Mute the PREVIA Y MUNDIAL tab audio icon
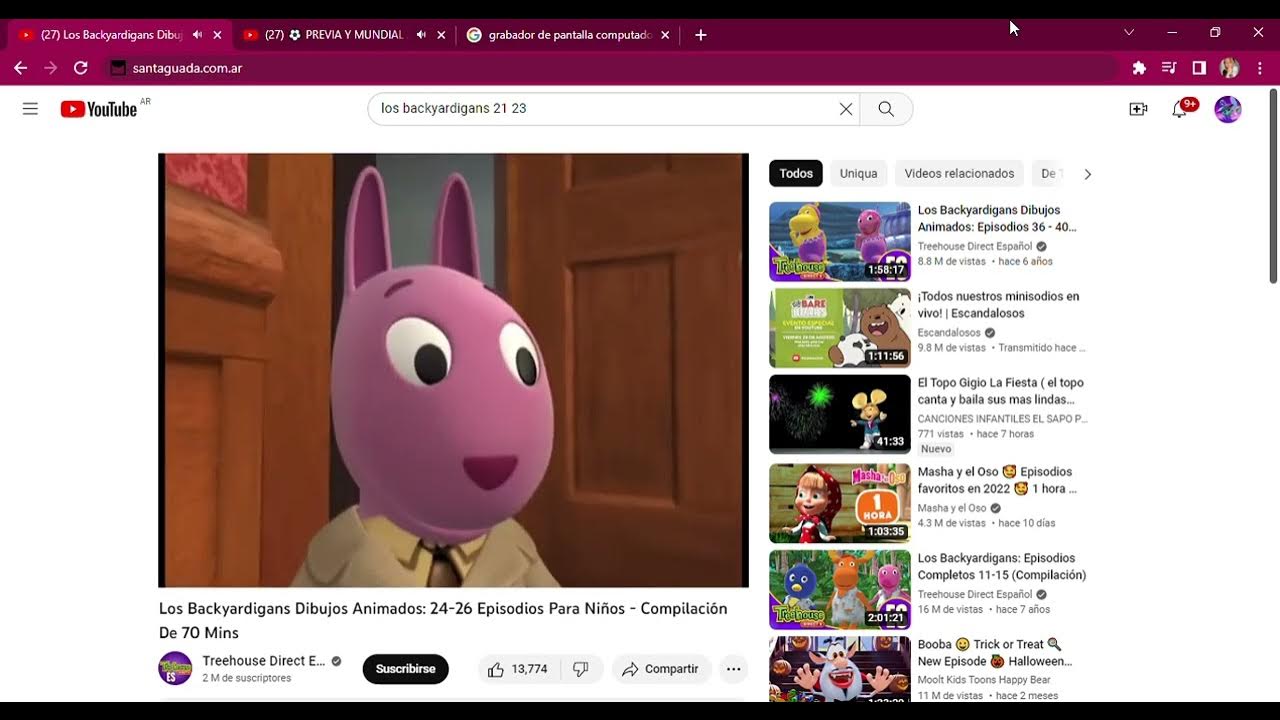 [421, 34]
